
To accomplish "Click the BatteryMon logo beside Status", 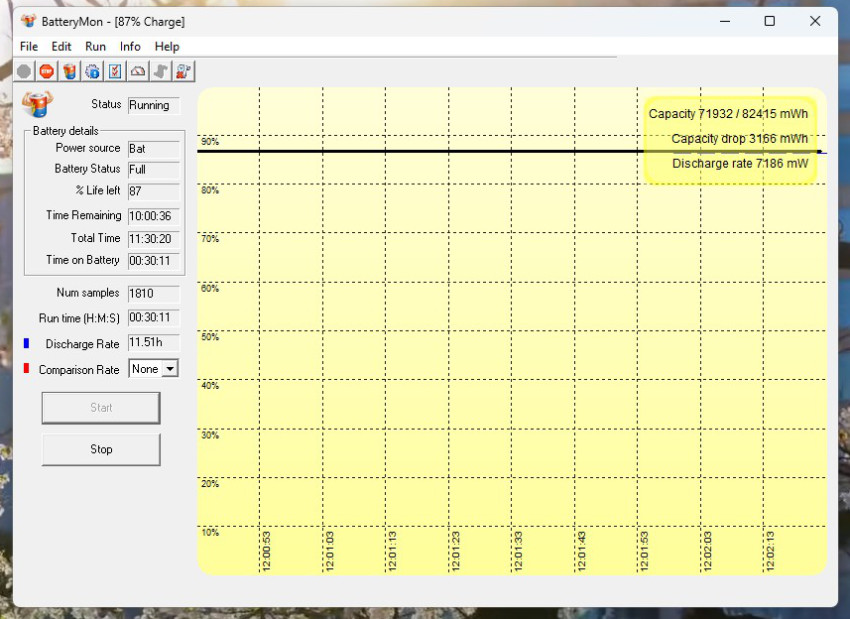I will click(x=37, y=105).
